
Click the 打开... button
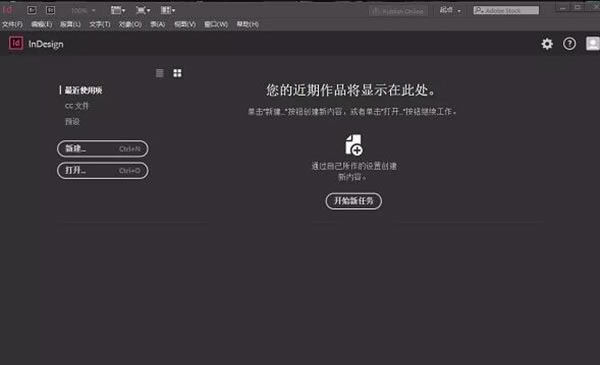point(103,170)
